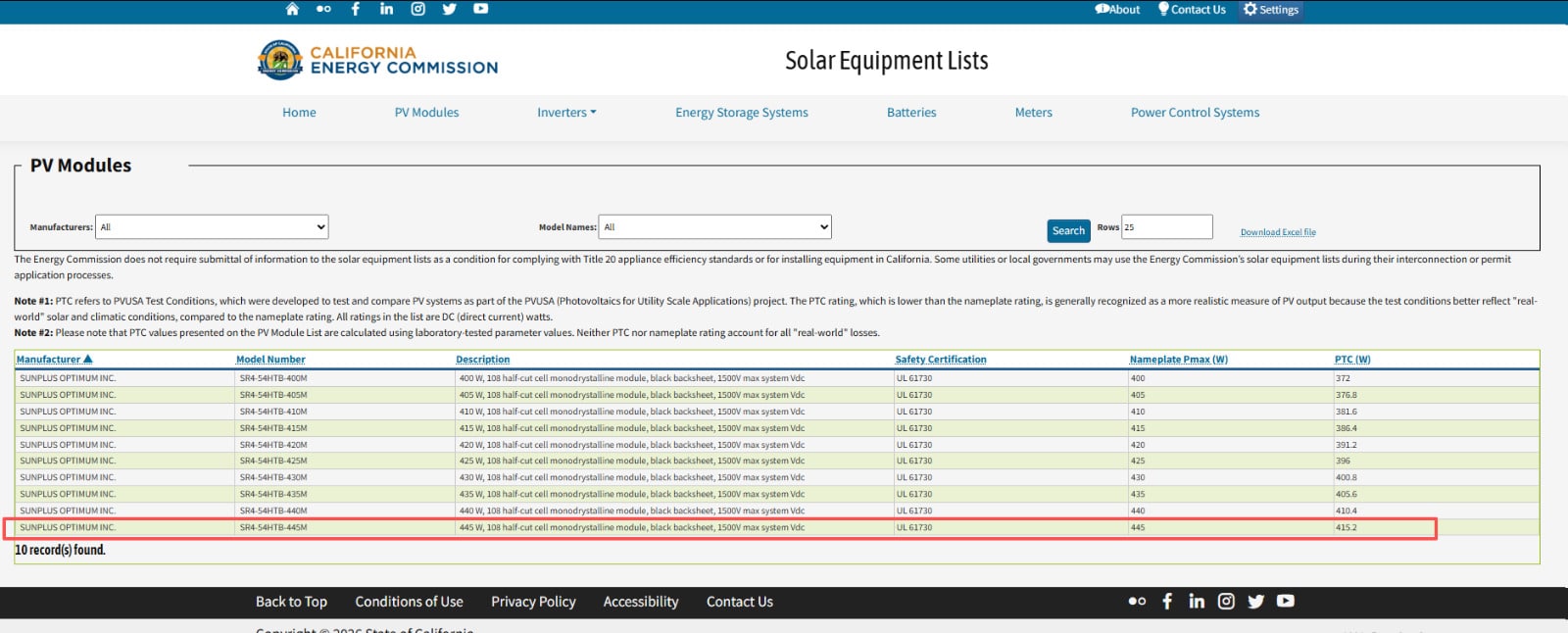The height and width of the screenshot is (633, 1568).
Task: Sort table by PTC (W) column header
Action: click(x=1352, y=360)
